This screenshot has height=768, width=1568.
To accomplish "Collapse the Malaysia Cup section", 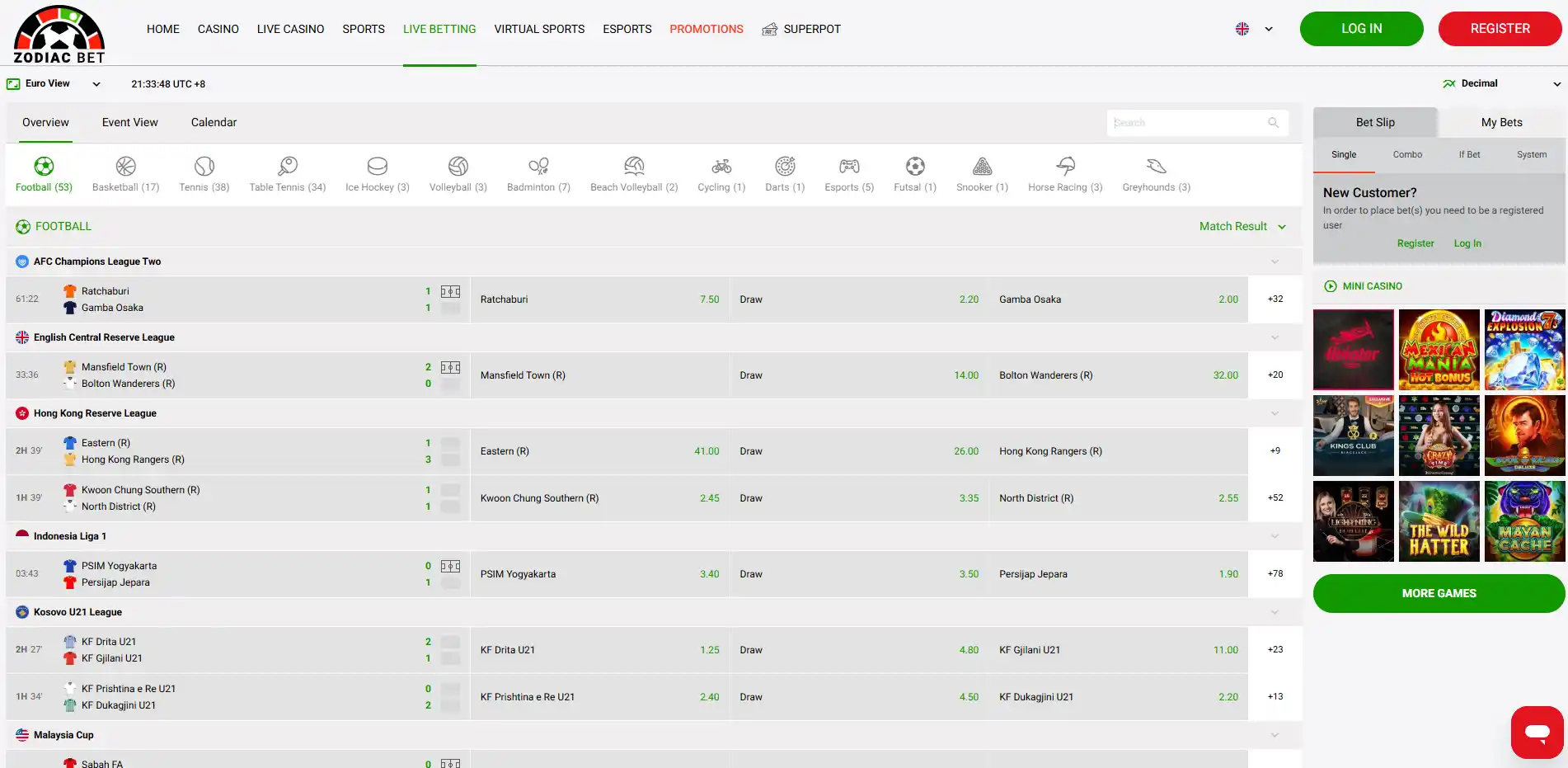I will pos(1275,736).
